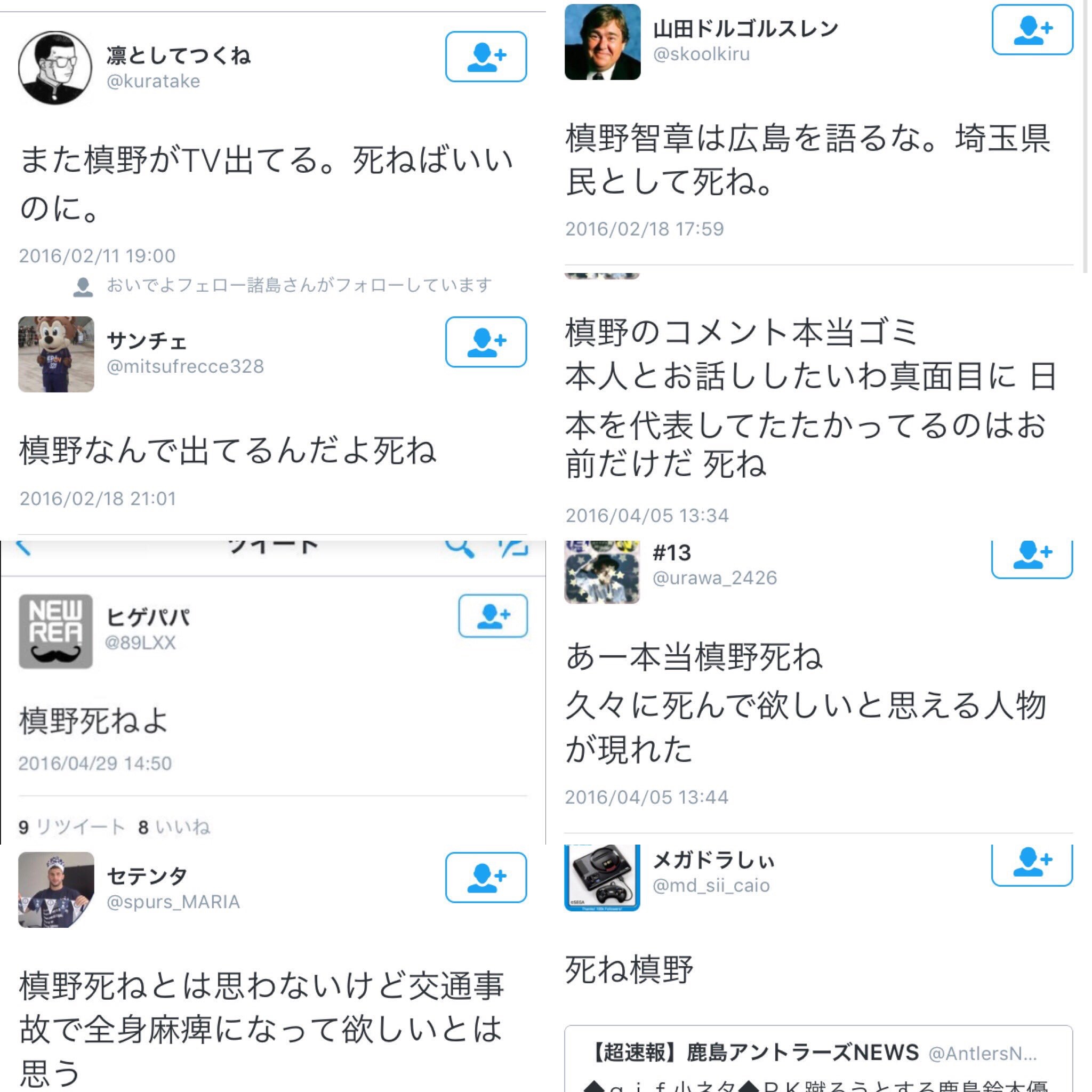The image size is (1092, 1092).
Task: Open @kuratake's manga face avatar
Action: click(x=55, y=68)
